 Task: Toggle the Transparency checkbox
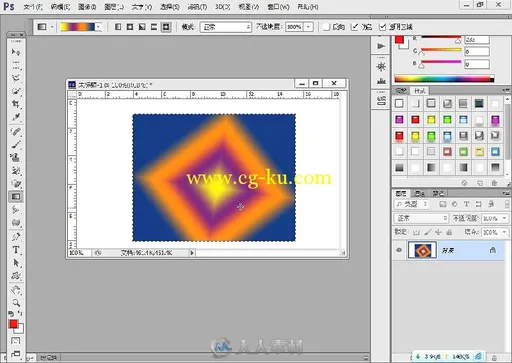(383, 27)
